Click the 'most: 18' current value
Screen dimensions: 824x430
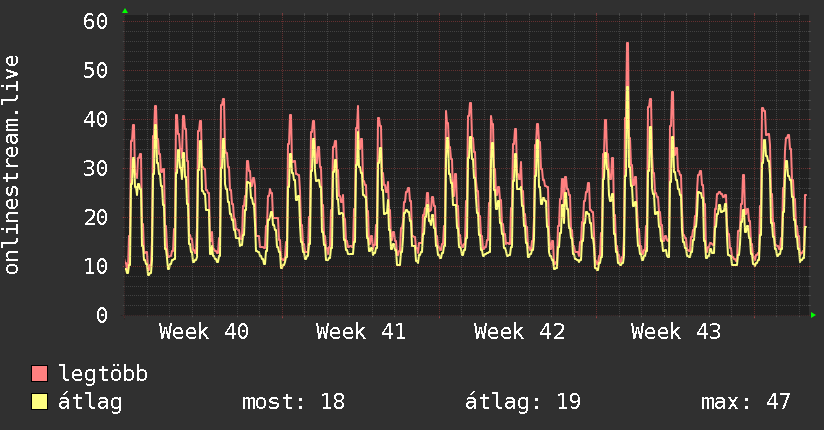click(293, 402)
